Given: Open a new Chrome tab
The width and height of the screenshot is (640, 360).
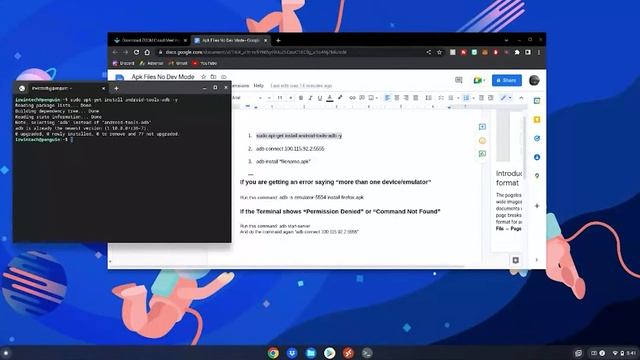Looking at the screenshot, I should coord(278,40).
